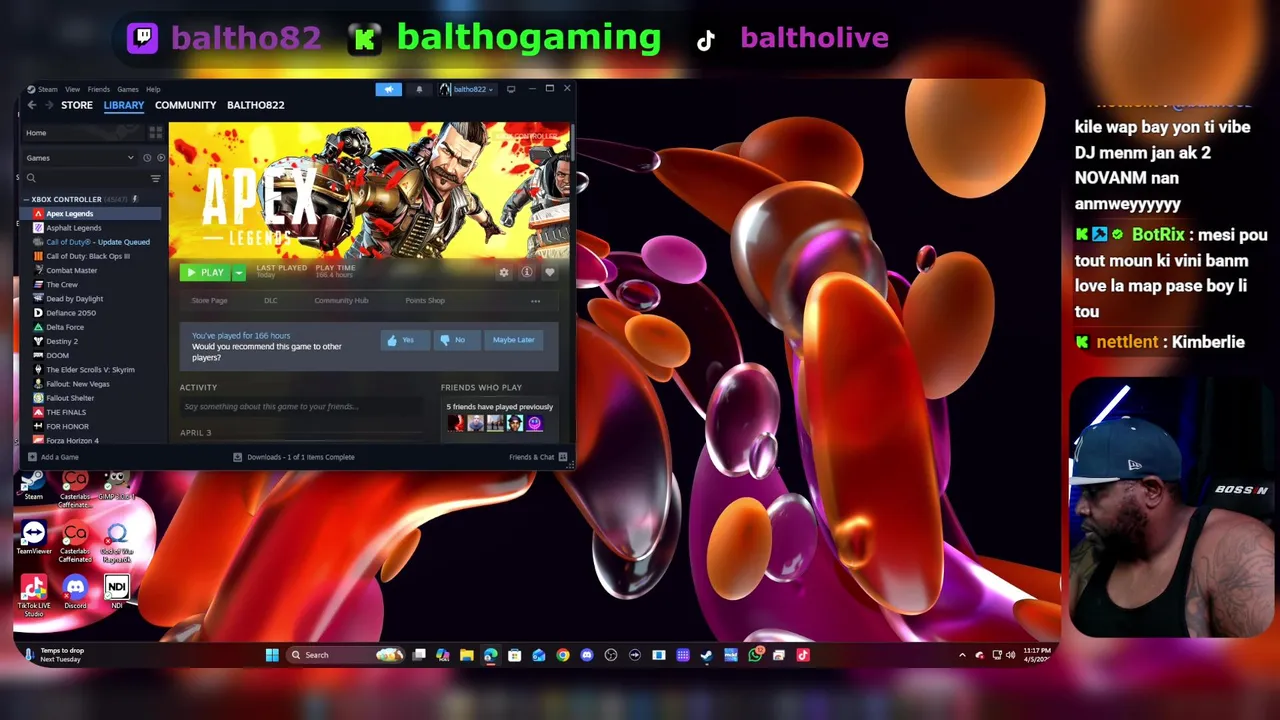Switch Steam to Big Picture mode icon
The height and width of the screenshot is (720, 1280).
click(x=511, y=89)
